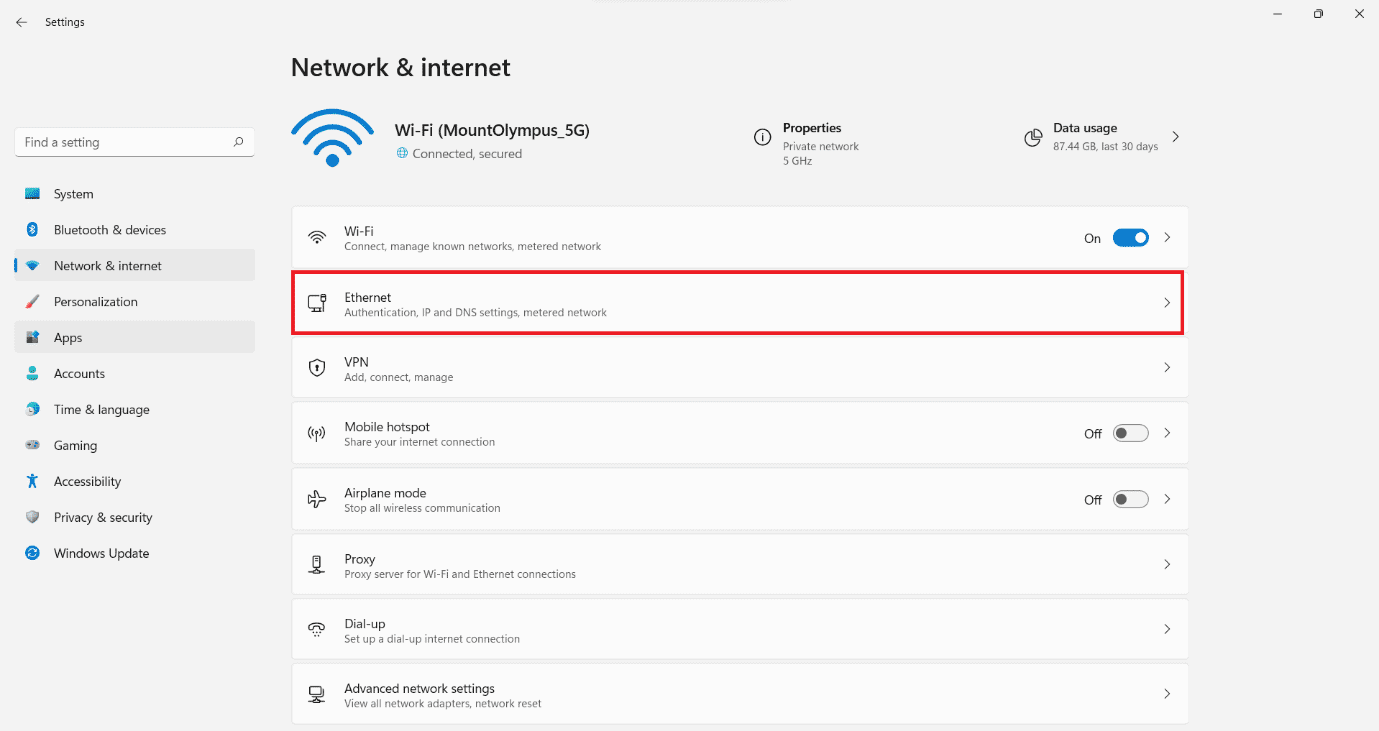Click the Airplane mode plane icon
This screenshot has width=1379, height=731.
pos(317,499)
